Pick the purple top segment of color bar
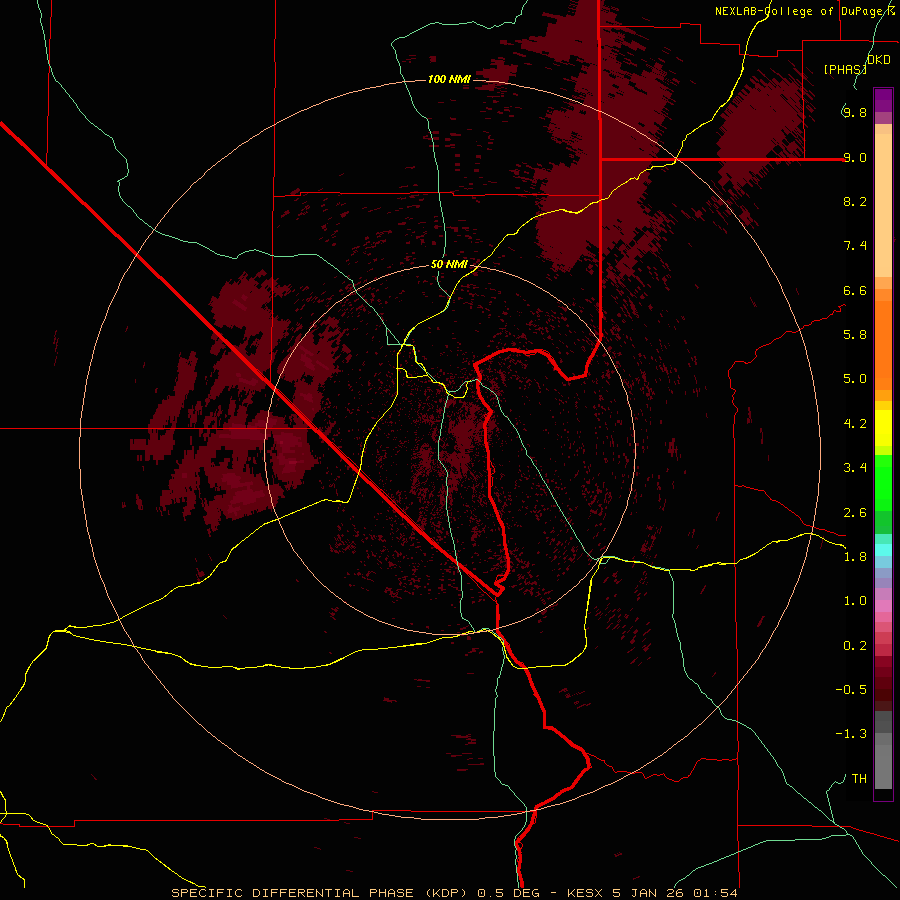The width and height of the screenshot is (900, 900). (883, 100)
